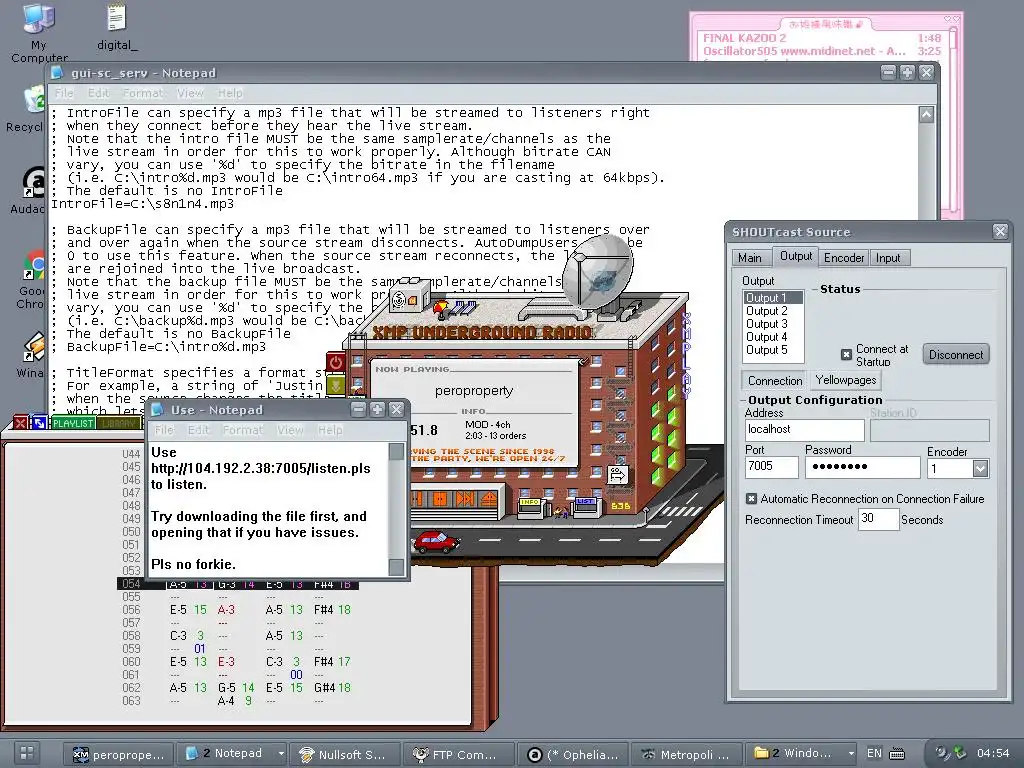Image resolution: width=1024 pixels, height=768 pixels.
Task: Switch to the PLAYLIST tab in XMPlay
Action: pos(72,423)
